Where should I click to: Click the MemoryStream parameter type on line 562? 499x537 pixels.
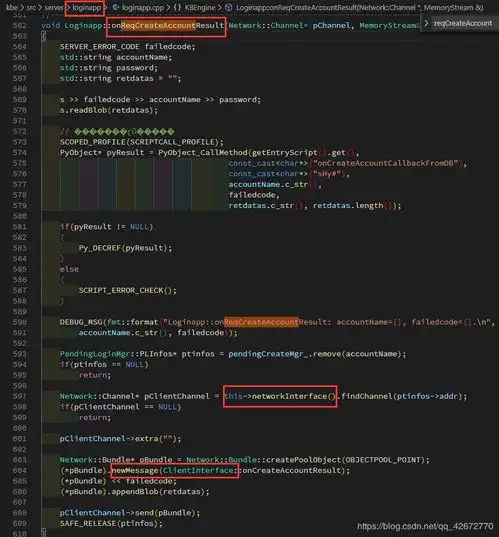click(x=388, y=25)
